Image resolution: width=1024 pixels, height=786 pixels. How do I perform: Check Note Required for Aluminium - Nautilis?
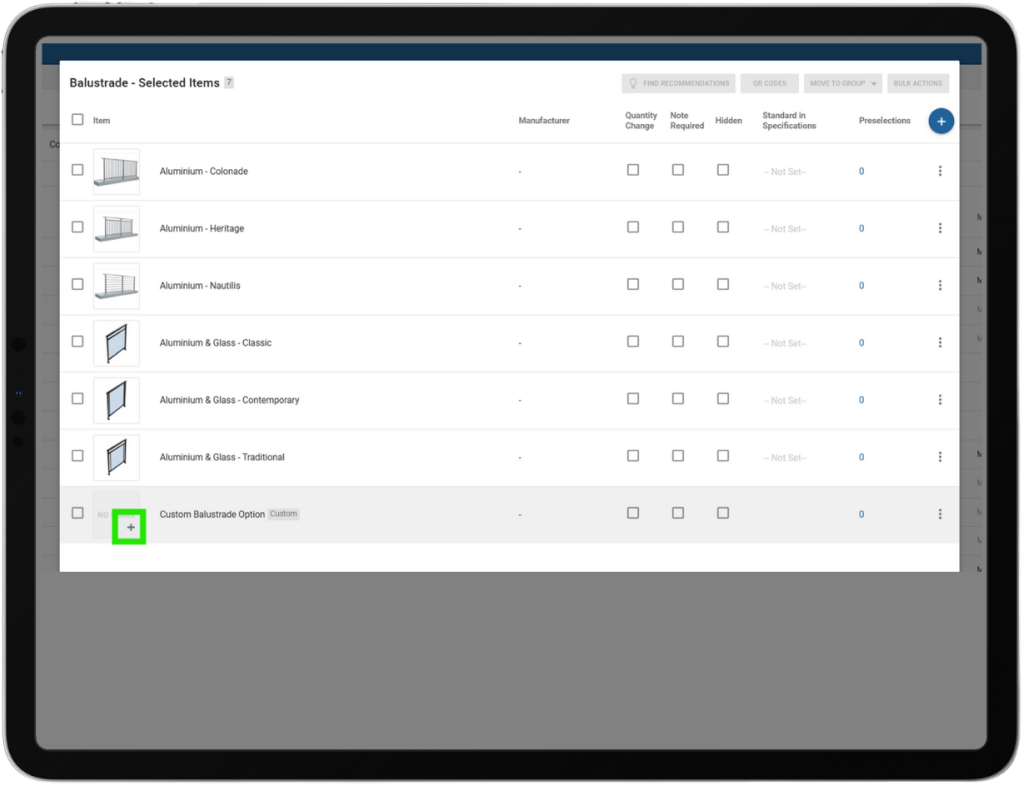[678, 284]
